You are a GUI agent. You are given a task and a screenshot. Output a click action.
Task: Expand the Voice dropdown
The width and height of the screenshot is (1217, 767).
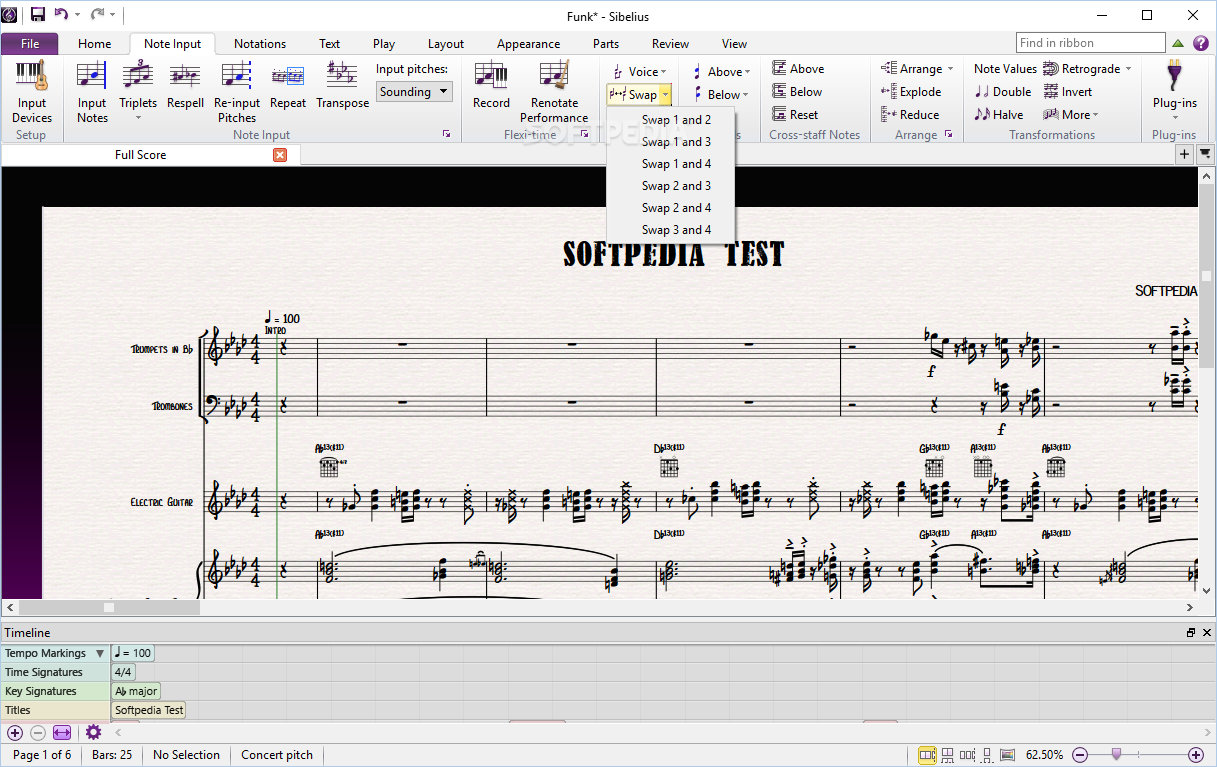tap(639, 72)
